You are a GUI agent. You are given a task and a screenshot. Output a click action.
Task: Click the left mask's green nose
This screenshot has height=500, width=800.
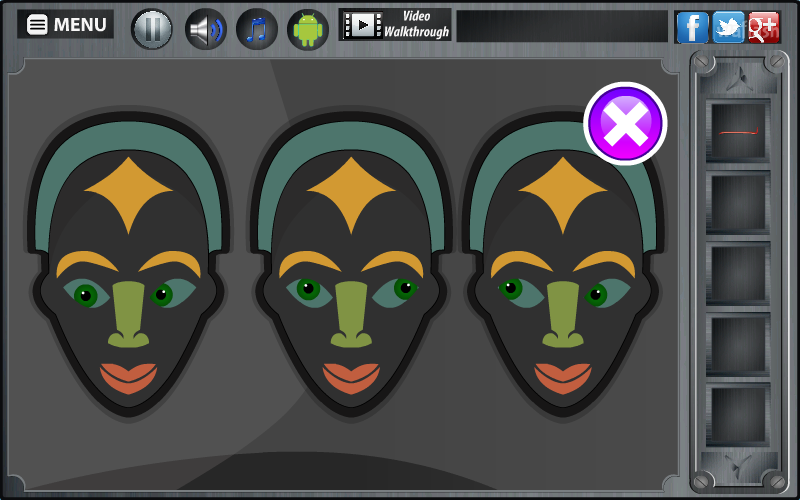pos(129,314)
